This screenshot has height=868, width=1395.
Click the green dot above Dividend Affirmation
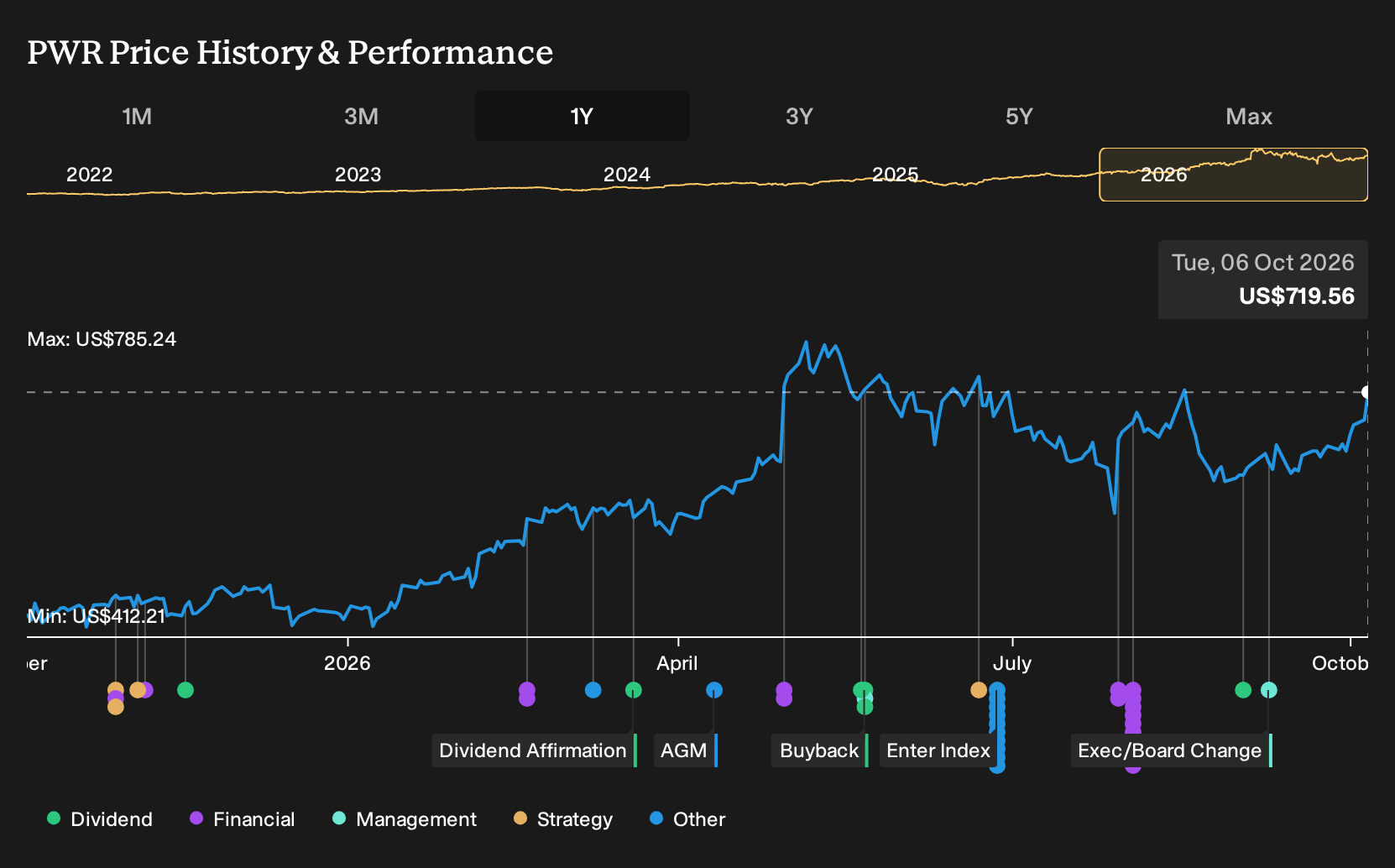634,690
